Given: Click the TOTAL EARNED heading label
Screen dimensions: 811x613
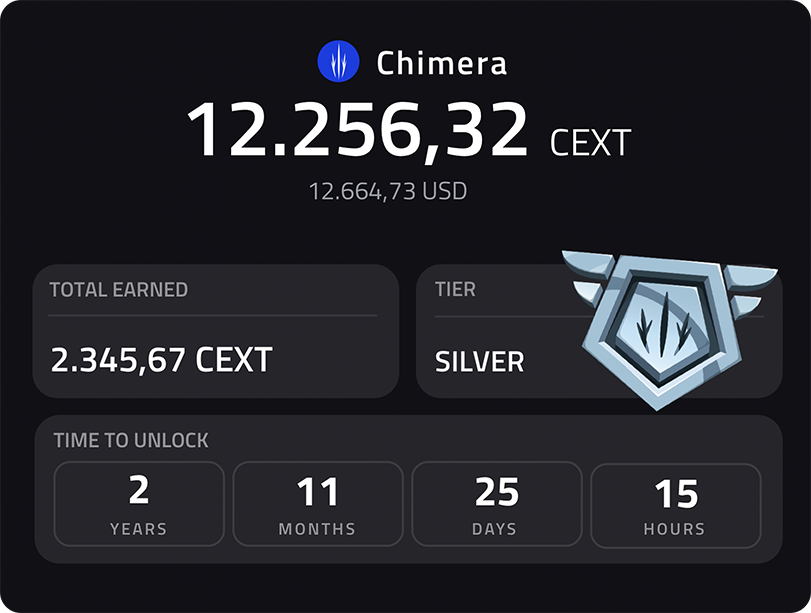Looking at the screenshot, I should (118, 290).
